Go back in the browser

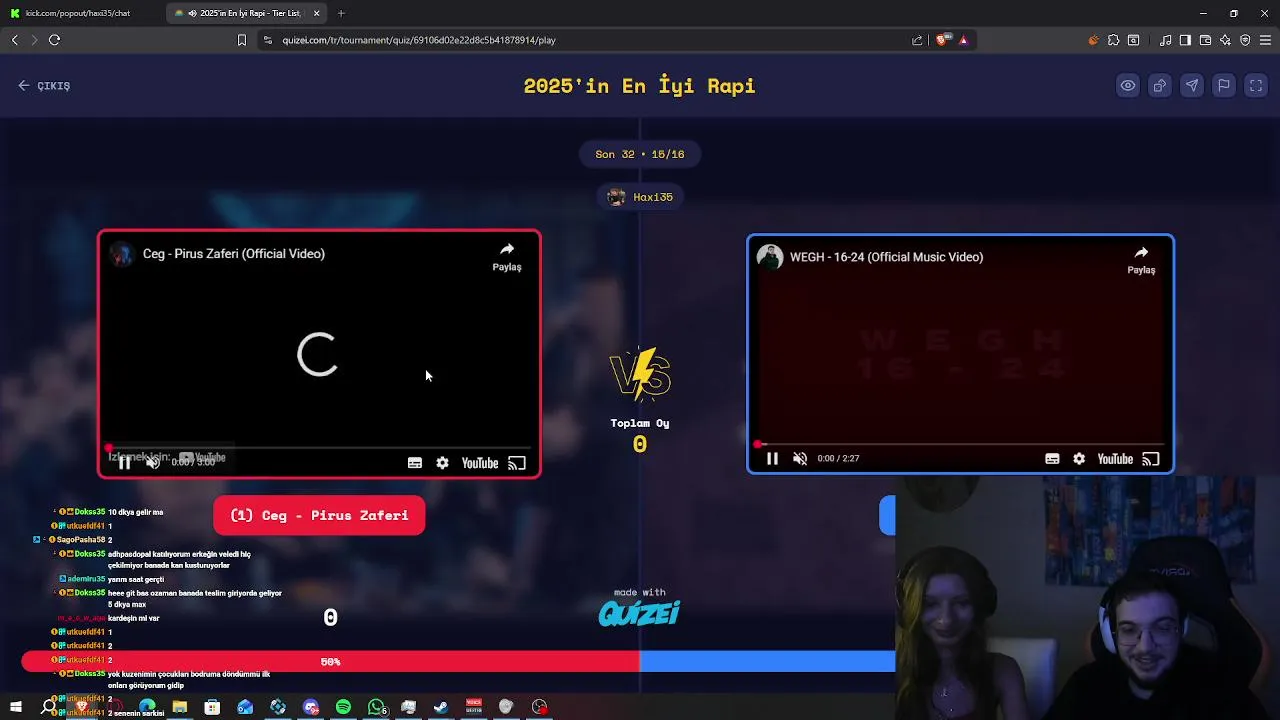tap(14, 40)
